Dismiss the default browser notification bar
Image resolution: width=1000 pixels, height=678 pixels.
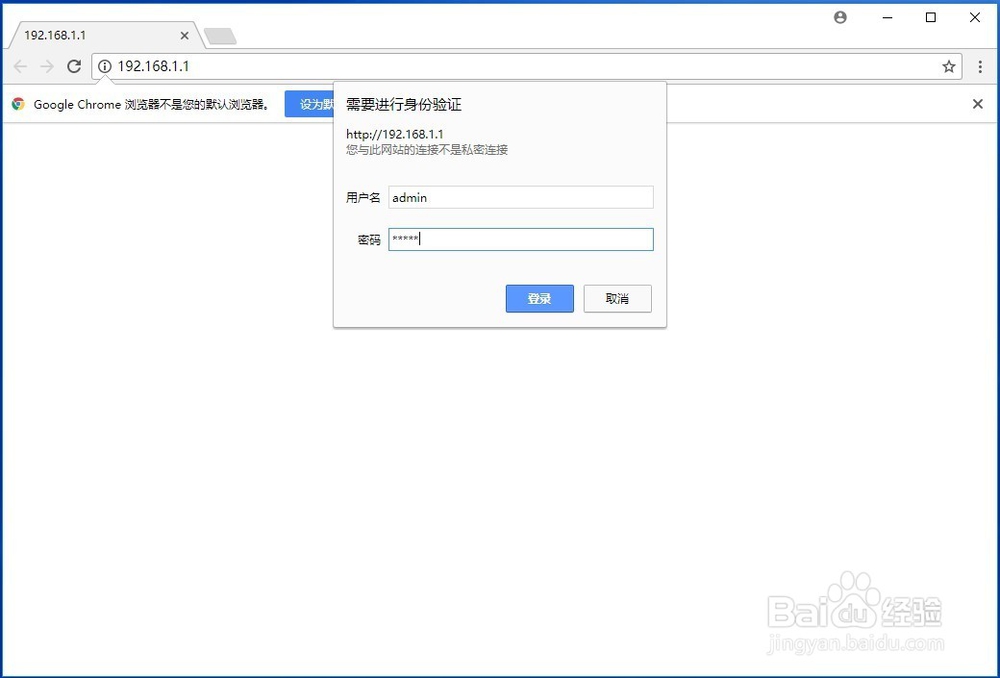[x=978, y=104]
